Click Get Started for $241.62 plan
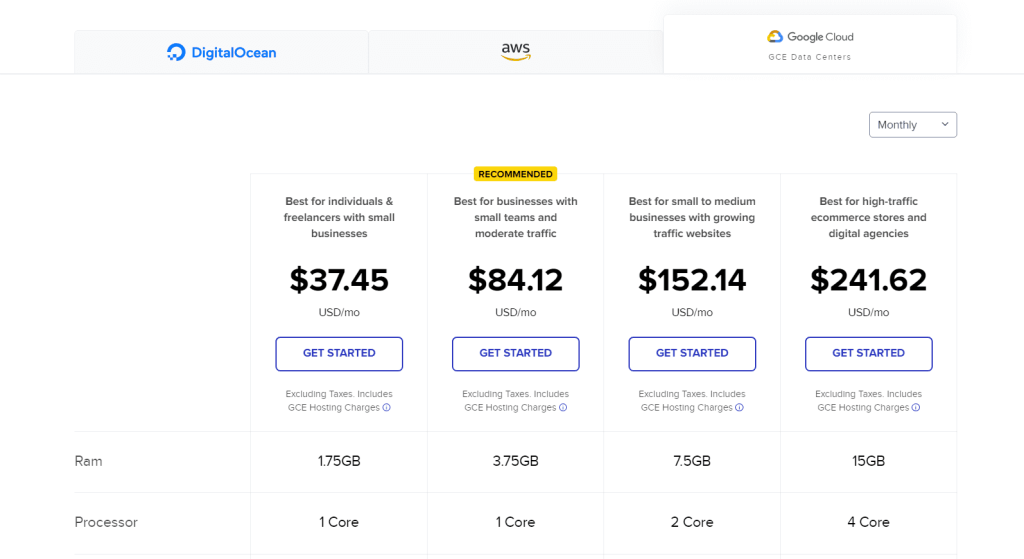 pyautogui.click(x=868, y=353)
